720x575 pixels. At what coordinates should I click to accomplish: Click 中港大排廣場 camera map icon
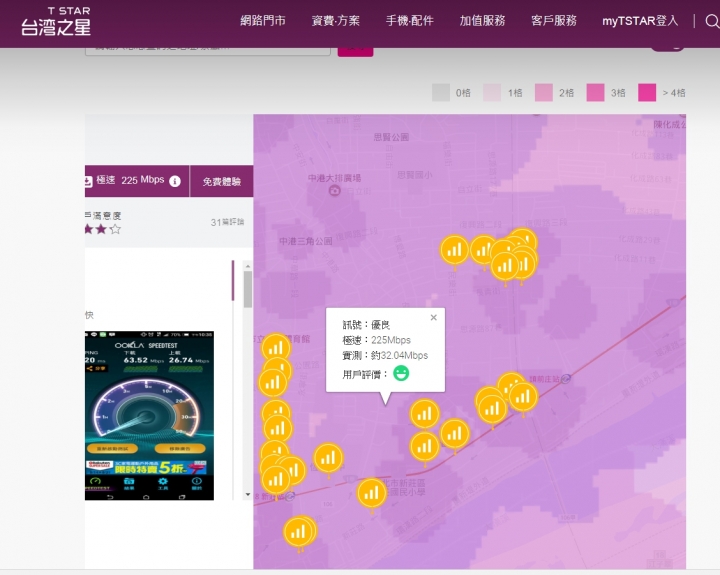(335, 190)
